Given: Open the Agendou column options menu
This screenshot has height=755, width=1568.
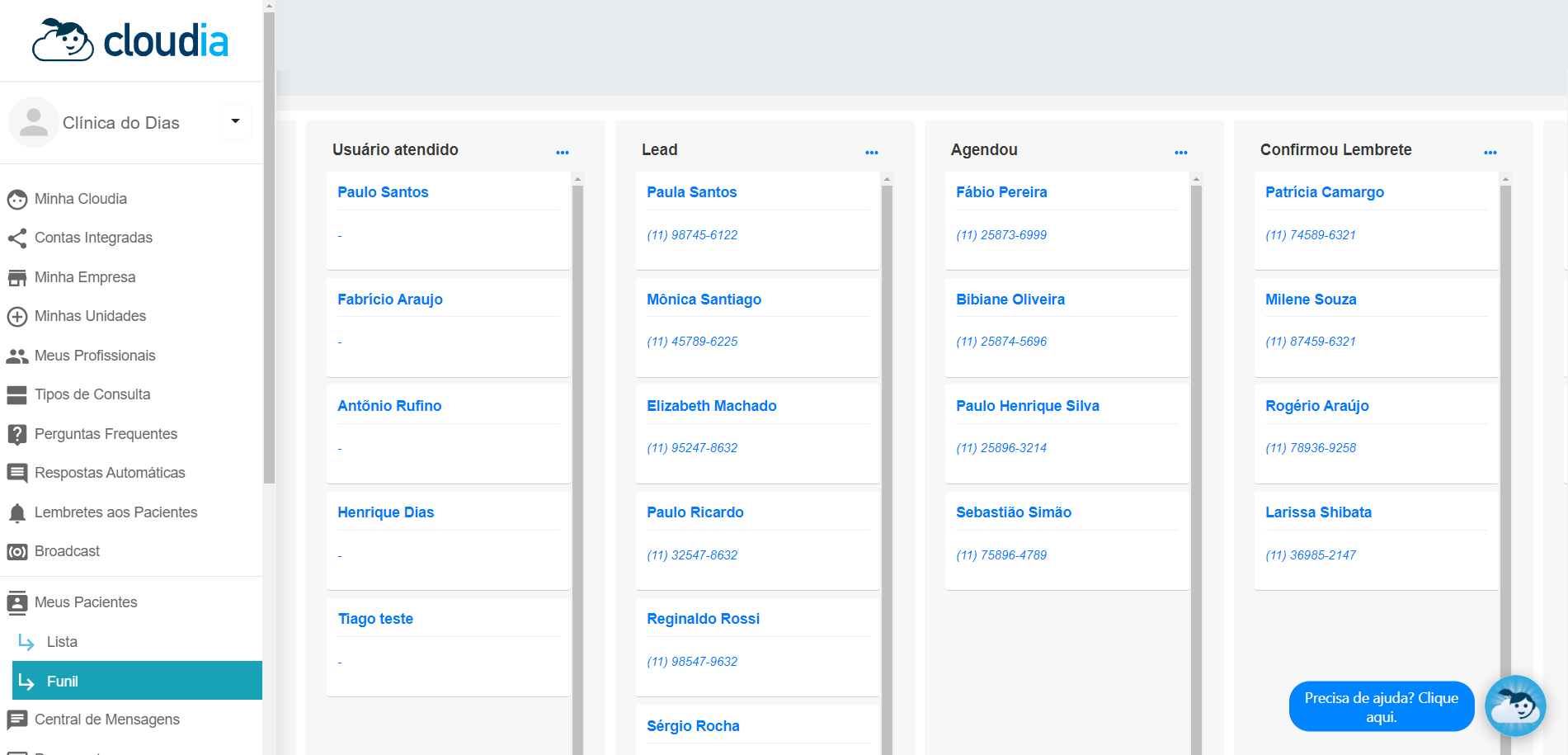Looking at the screenshot, I should coord(1181,153).
